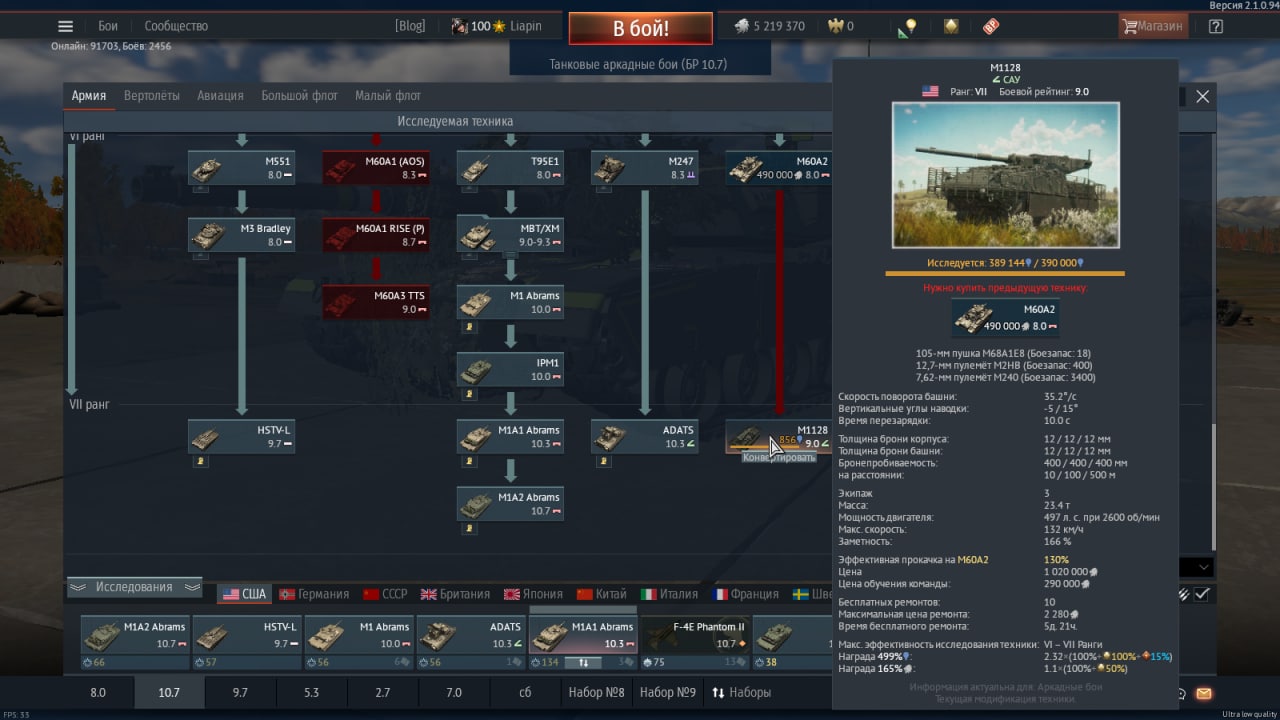Image resolution: width=1280 pixels, height=720 pixels.
Task: Select the Франция nation tab
Action: 745,594
